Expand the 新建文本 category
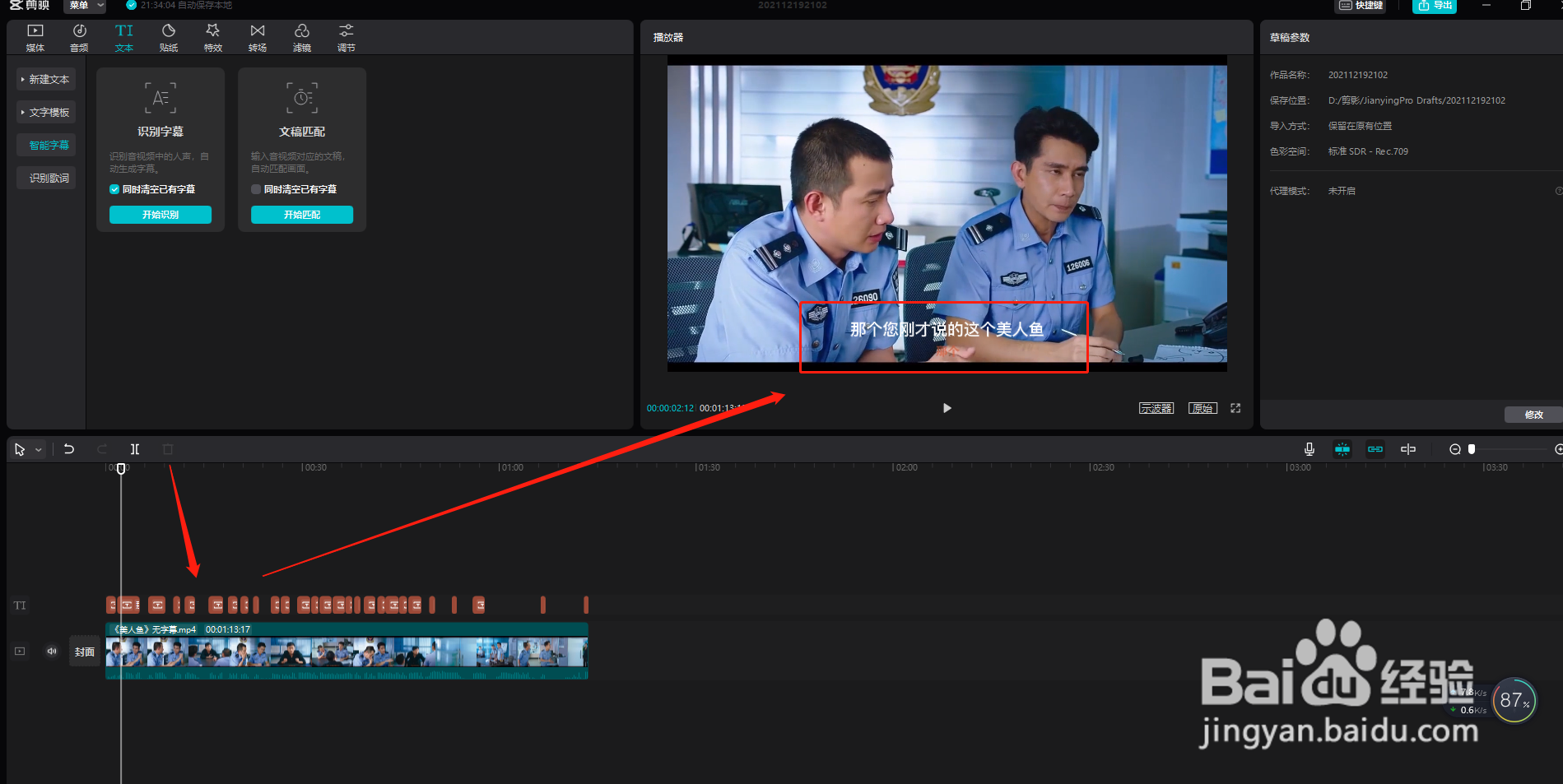1563x784 pixels. coord(46,79)
